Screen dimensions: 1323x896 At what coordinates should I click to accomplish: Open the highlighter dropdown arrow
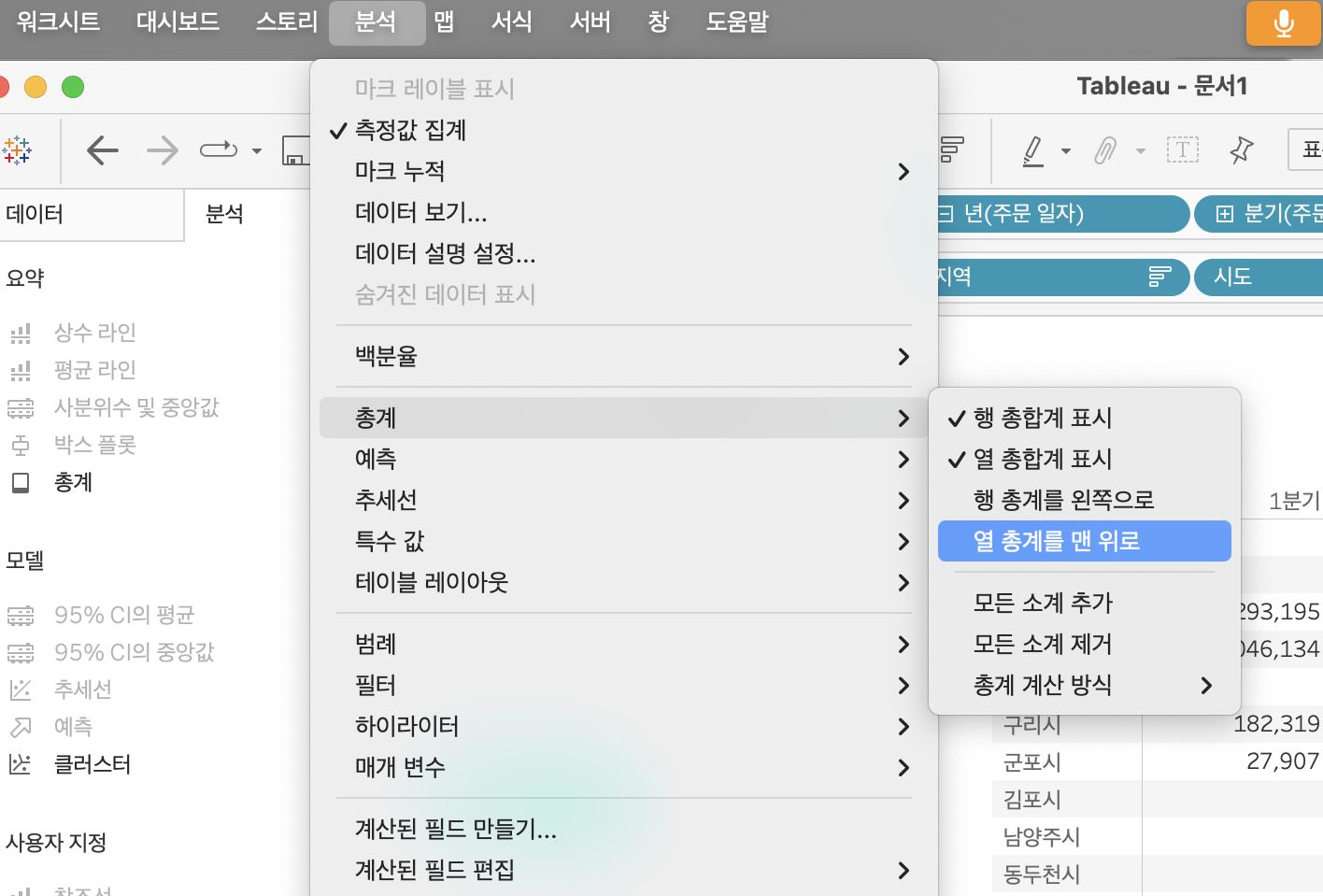[x=1066, y=150]
